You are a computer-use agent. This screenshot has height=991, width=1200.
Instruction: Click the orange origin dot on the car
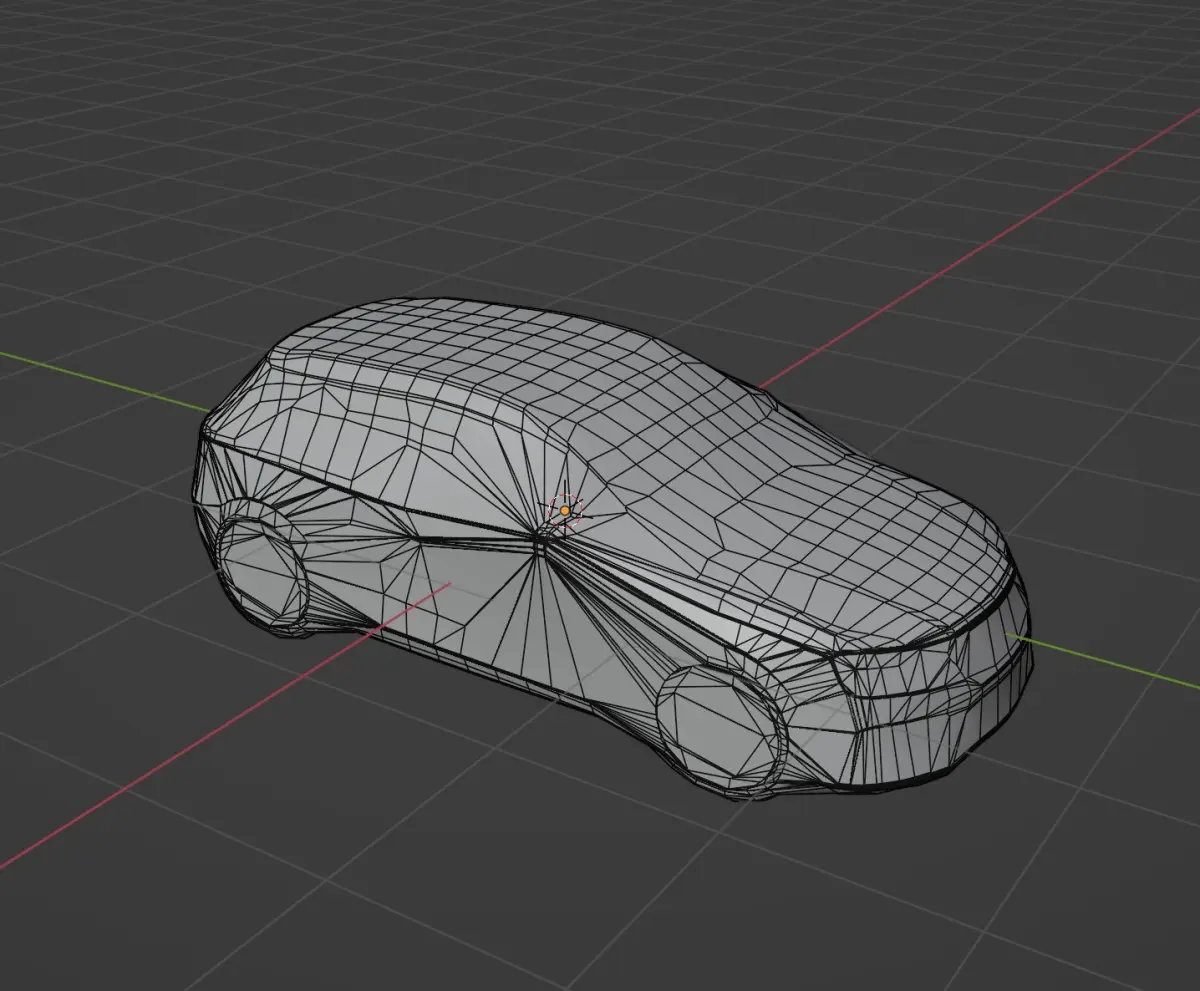[565, 510]
